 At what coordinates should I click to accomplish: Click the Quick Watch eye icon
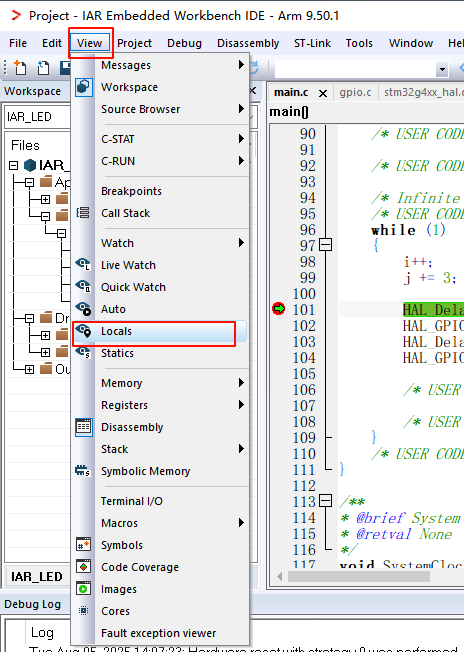tap(83, 287)
